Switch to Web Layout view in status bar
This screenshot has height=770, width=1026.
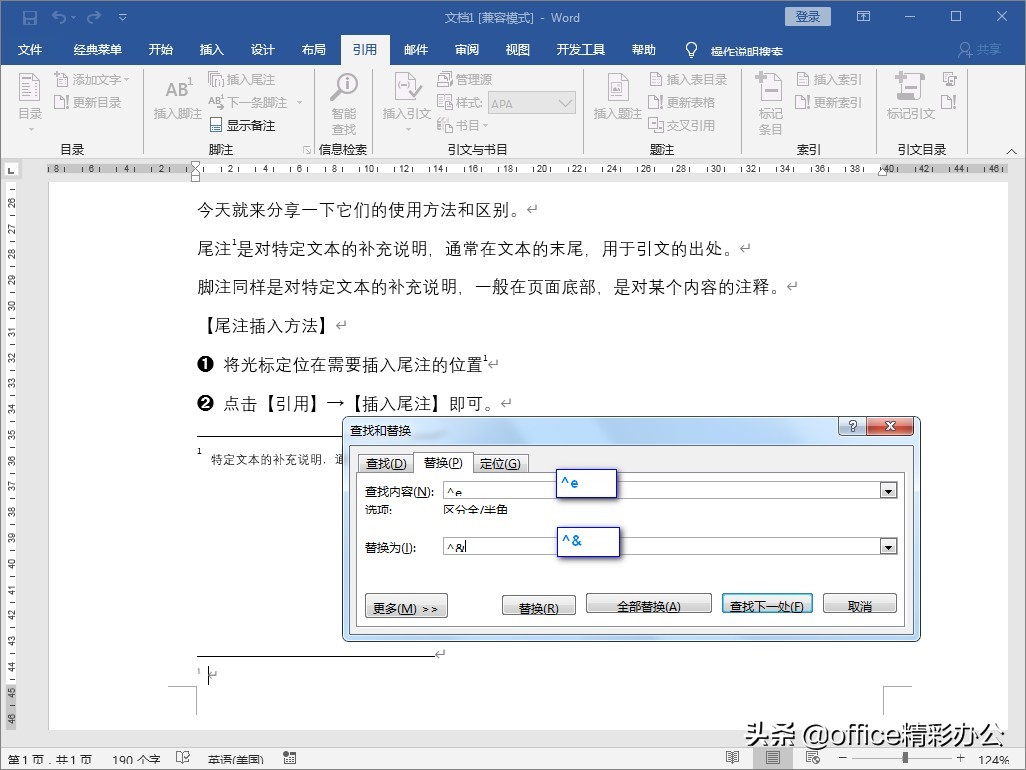click(x=811, y=759)
